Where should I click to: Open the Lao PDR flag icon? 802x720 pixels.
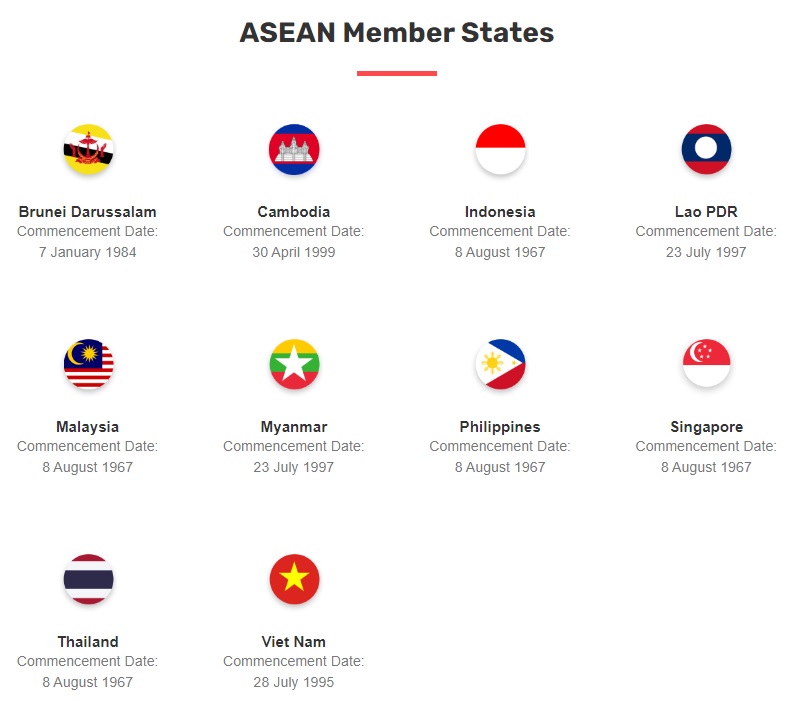pos(706,150)
